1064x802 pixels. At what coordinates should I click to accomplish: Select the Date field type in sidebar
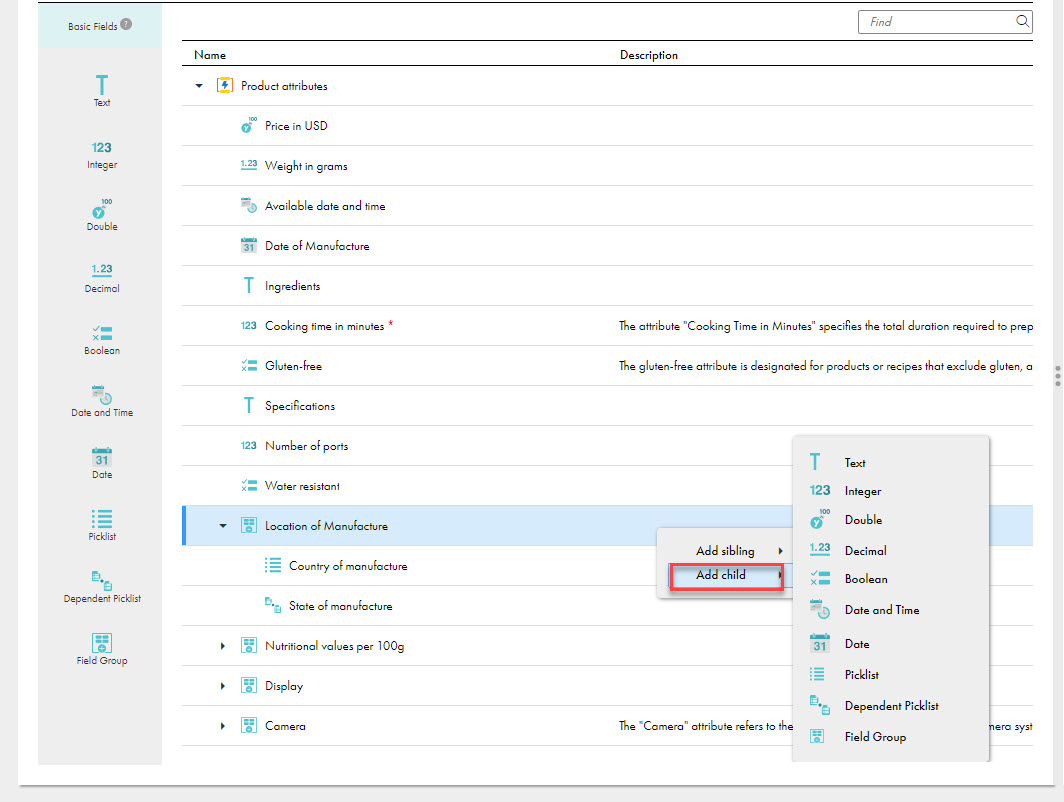(x=102, y=463)
